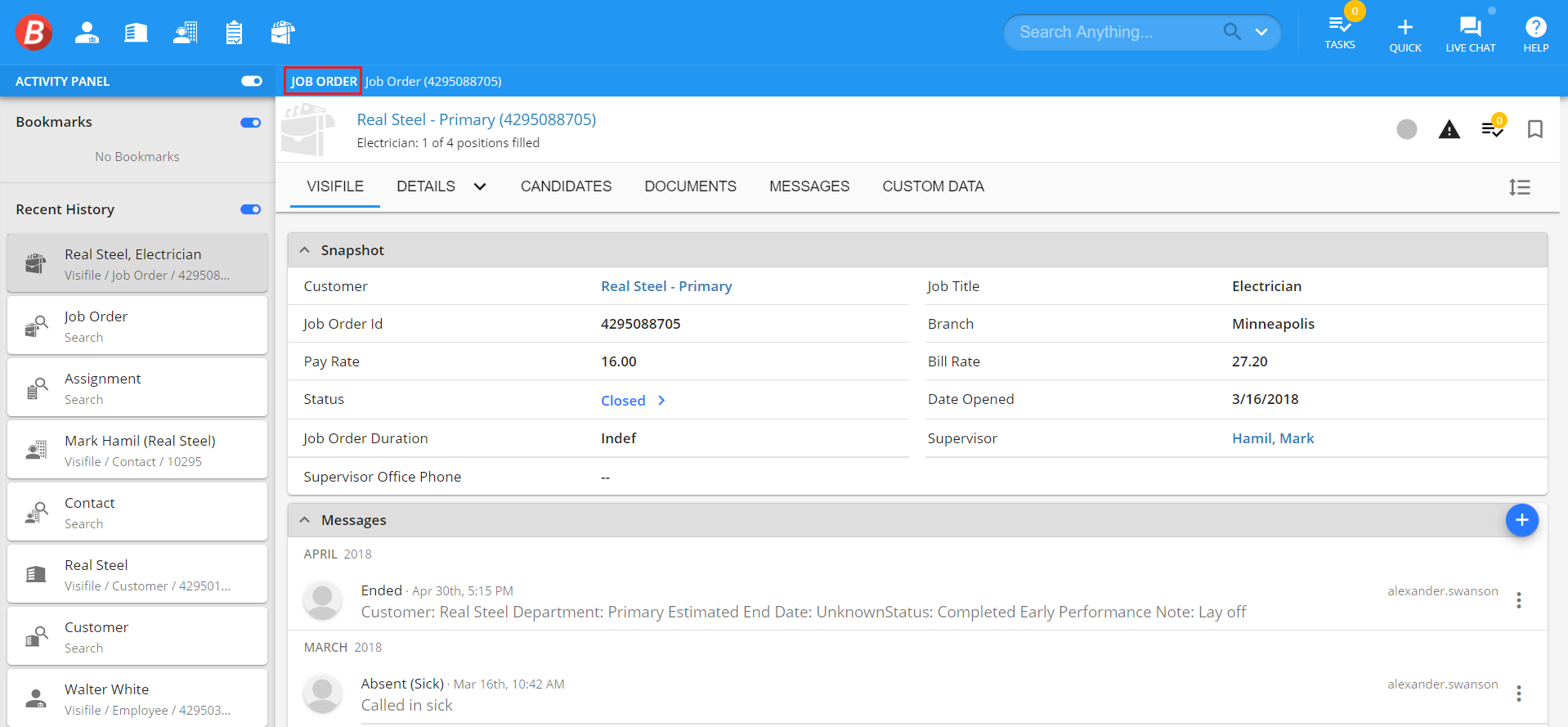Viewport: 1568px width, 727px height.
Task: Open the Employee icon in top navigation
Action: point(87,32)
